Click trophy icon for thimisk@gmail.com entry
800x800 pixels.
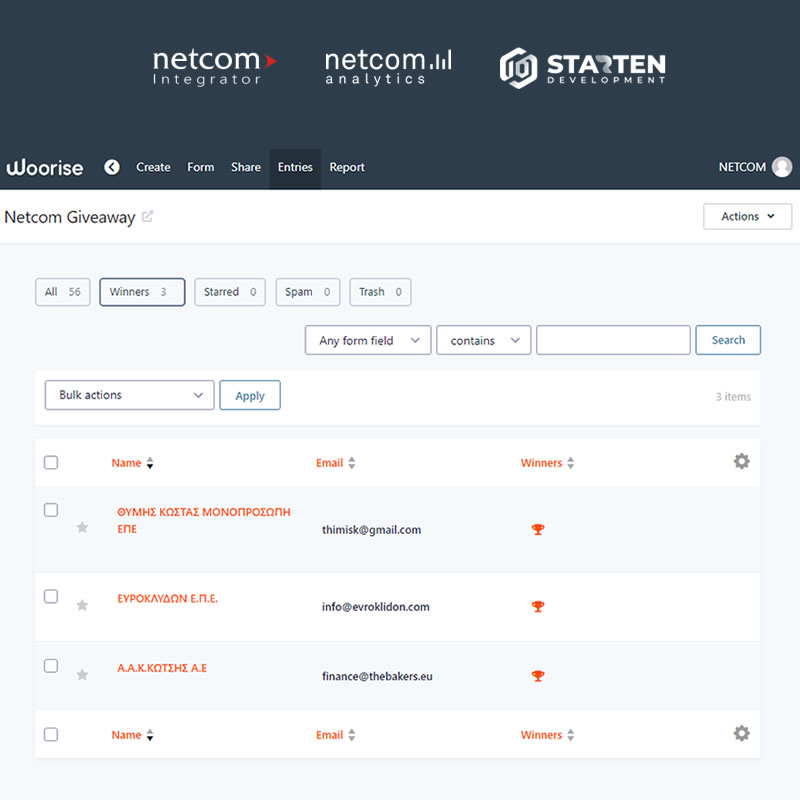click(538, 529)
